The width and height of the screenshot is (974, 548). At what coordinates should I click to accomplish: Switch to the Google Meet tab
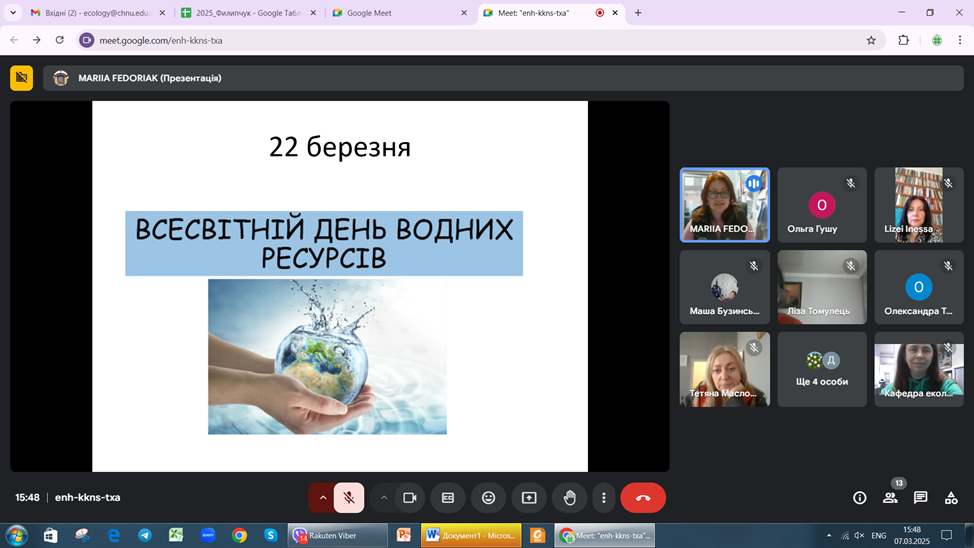[x=400, y=12]
